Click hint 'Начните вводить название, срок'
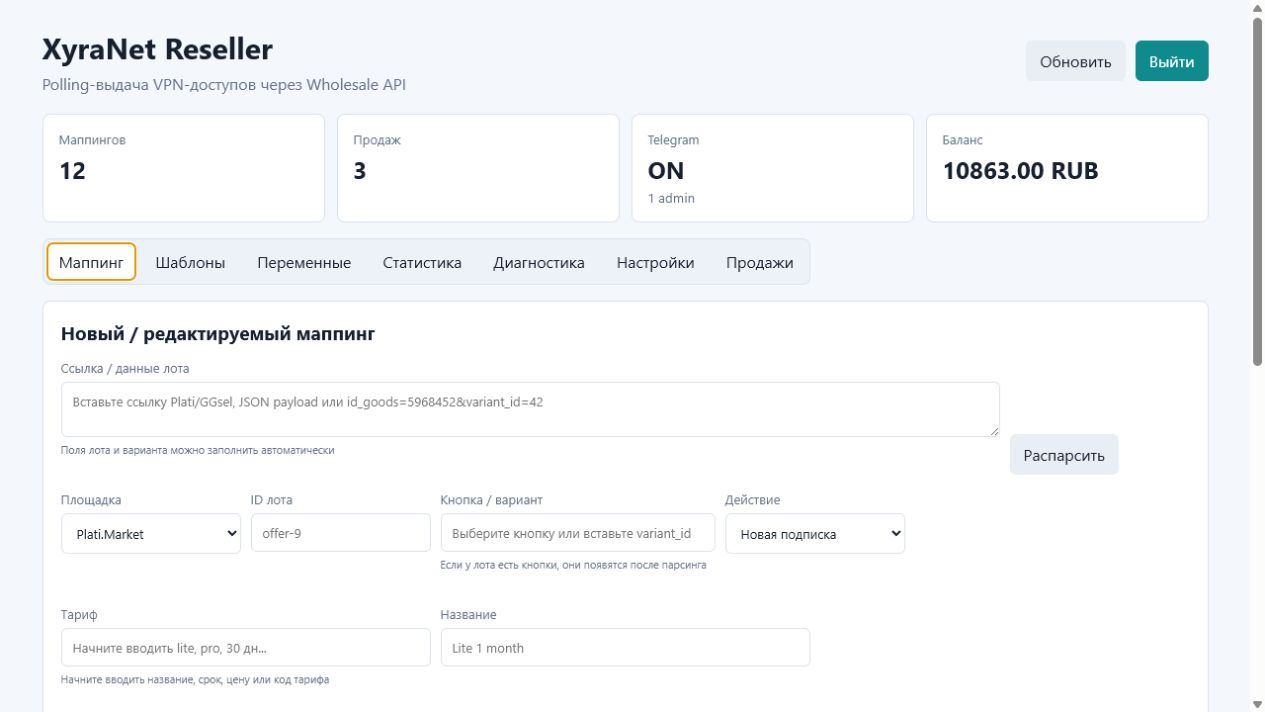 coord(195,679)
